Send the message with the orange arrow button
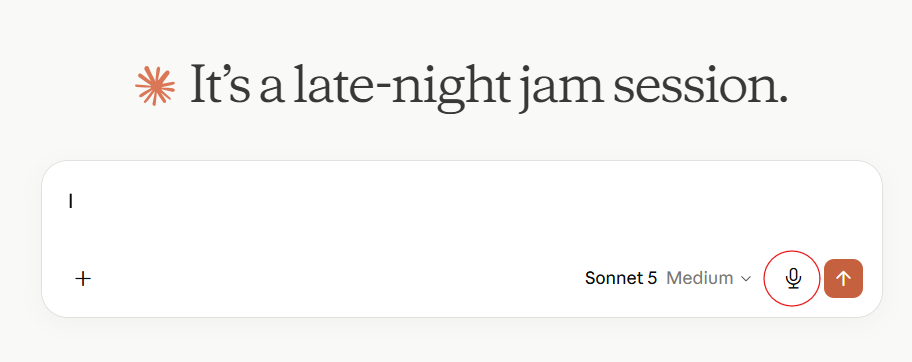Viewport: 912px width, 362px height. [x=843, y=278]
